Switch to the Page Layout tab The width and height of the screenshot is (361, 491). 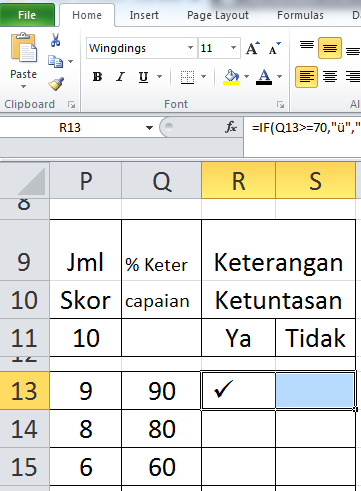click(218, 15)
